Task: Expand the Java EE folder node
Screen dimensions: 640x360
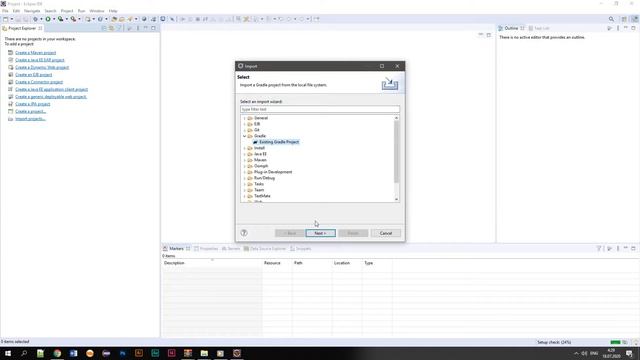Action: [244, 154]
